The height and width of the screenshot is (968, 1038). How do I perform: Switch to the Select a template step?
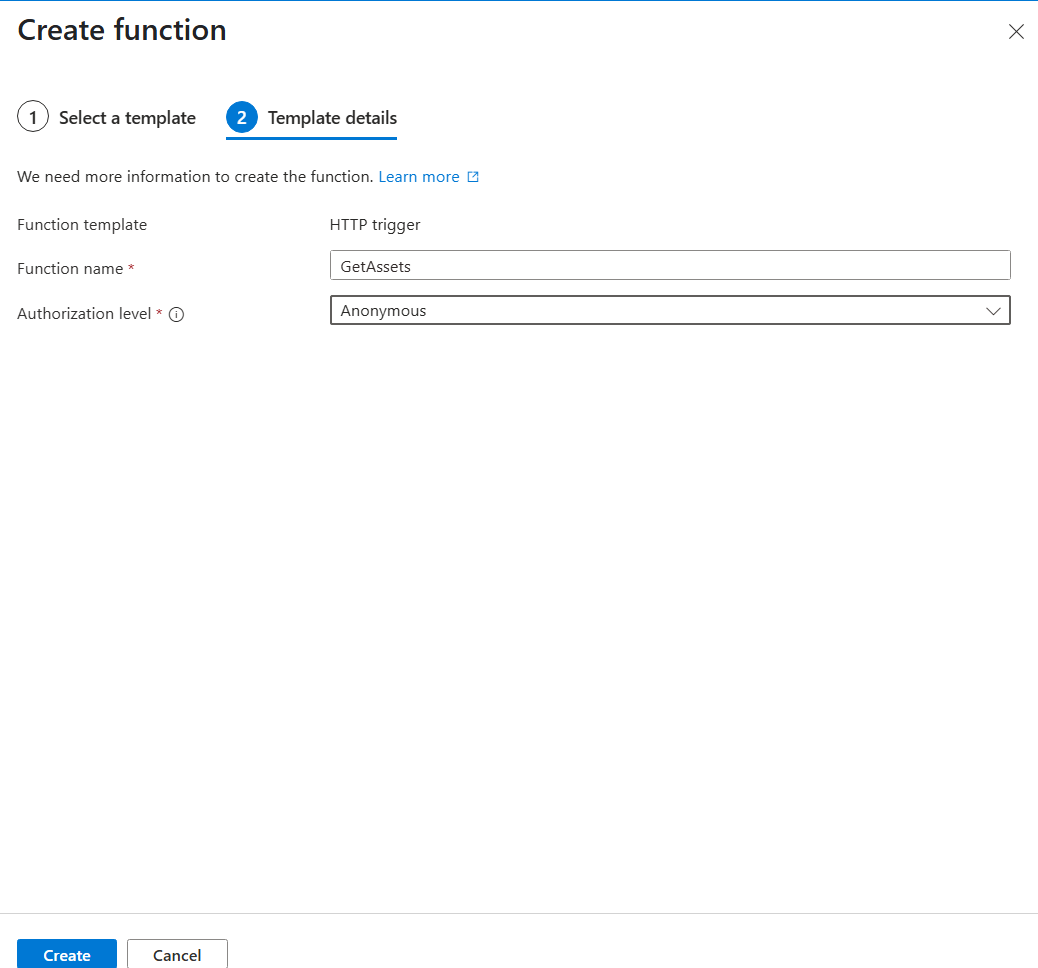[127, 117]
